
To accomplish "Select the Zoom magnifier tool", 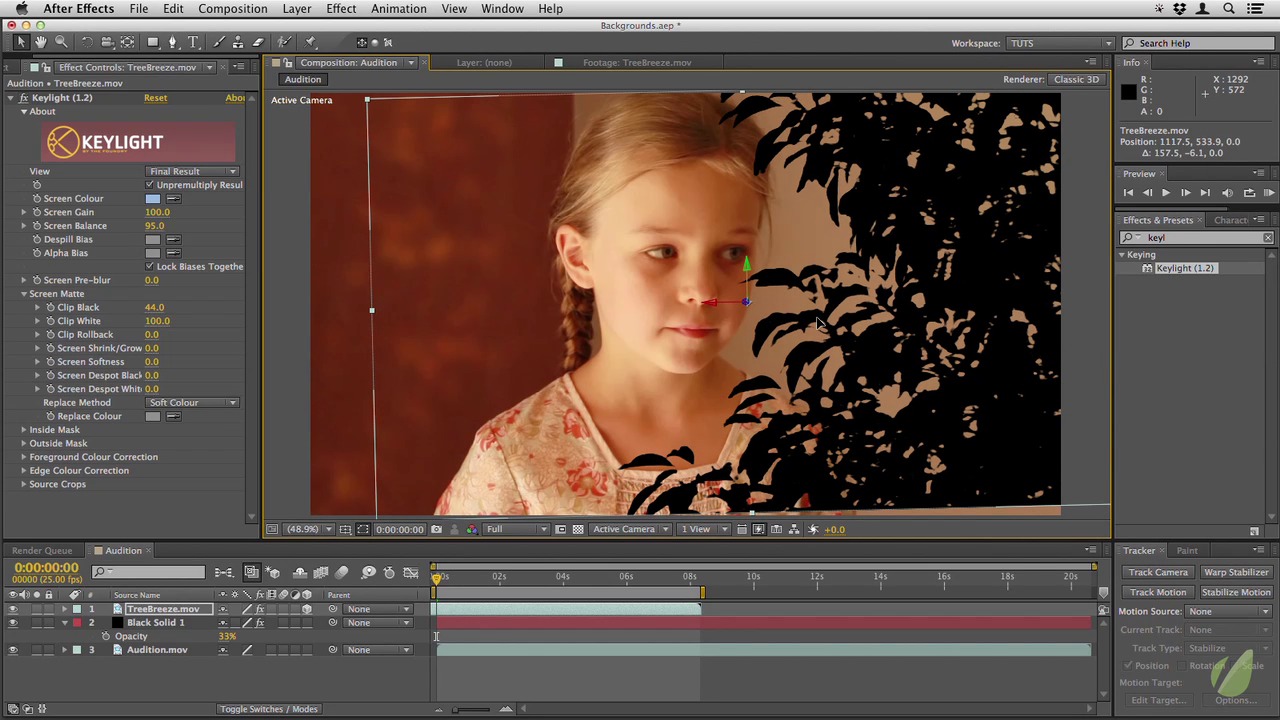I will coord(61,42).
